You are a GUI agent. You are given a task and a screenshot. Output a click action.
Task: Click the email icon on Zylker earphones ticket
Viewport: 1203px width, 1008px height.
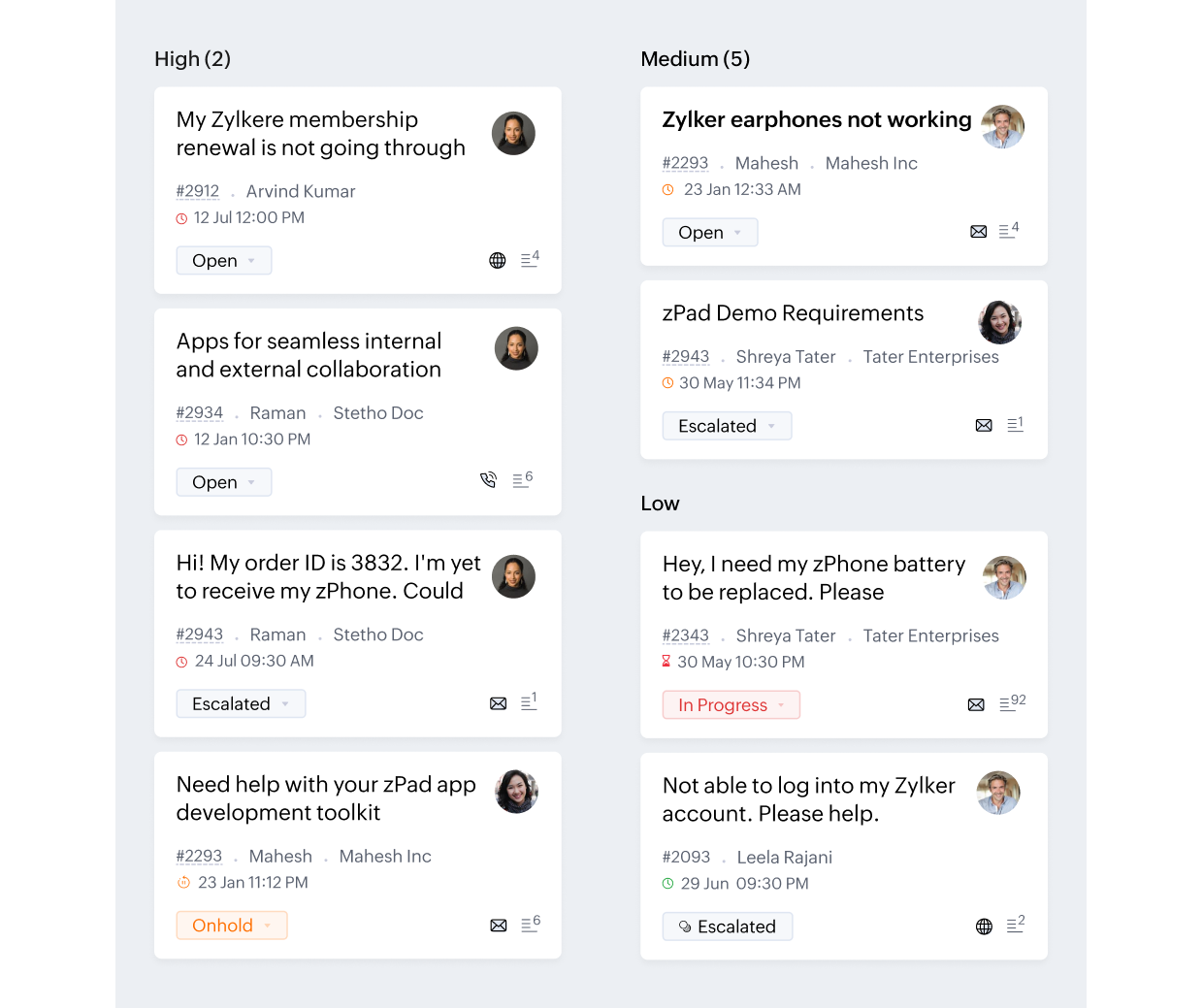point(979,232)
